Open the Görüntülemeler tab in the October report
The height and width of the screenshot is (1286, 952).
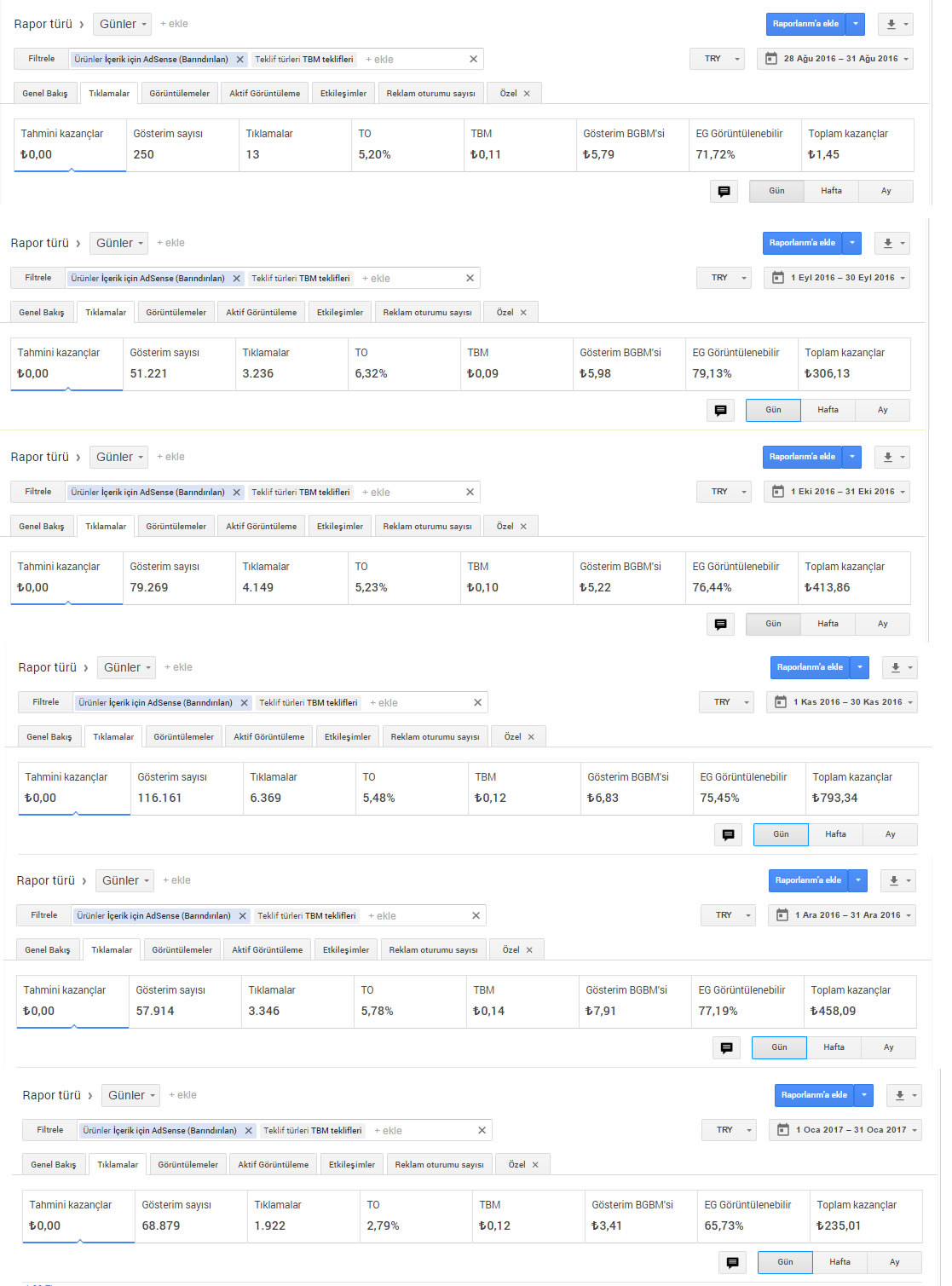tap(176, 527)
